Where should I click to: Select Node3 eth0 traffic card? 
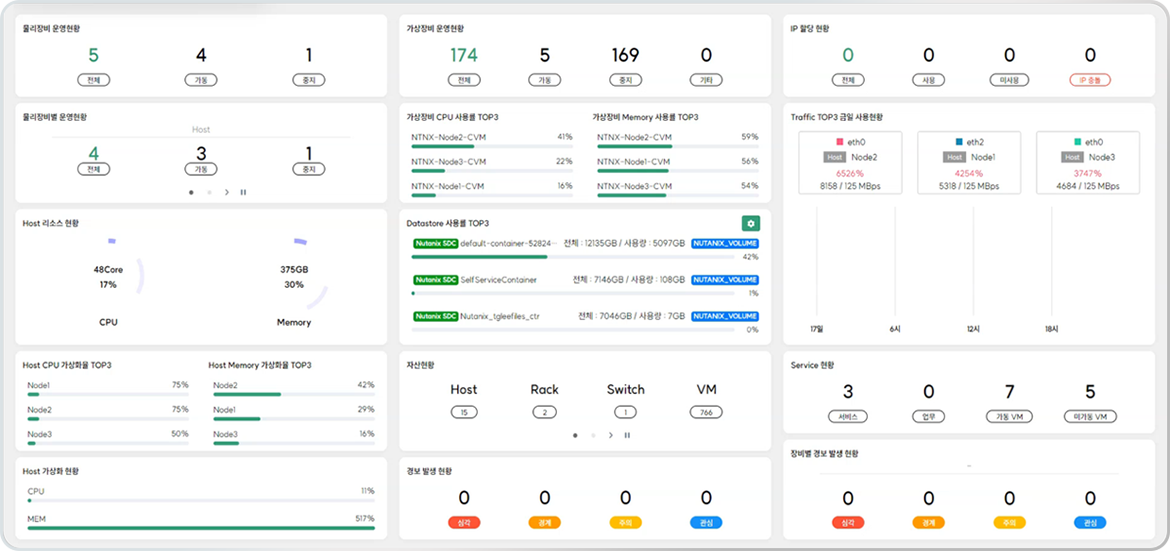(x=1087, y=163)
